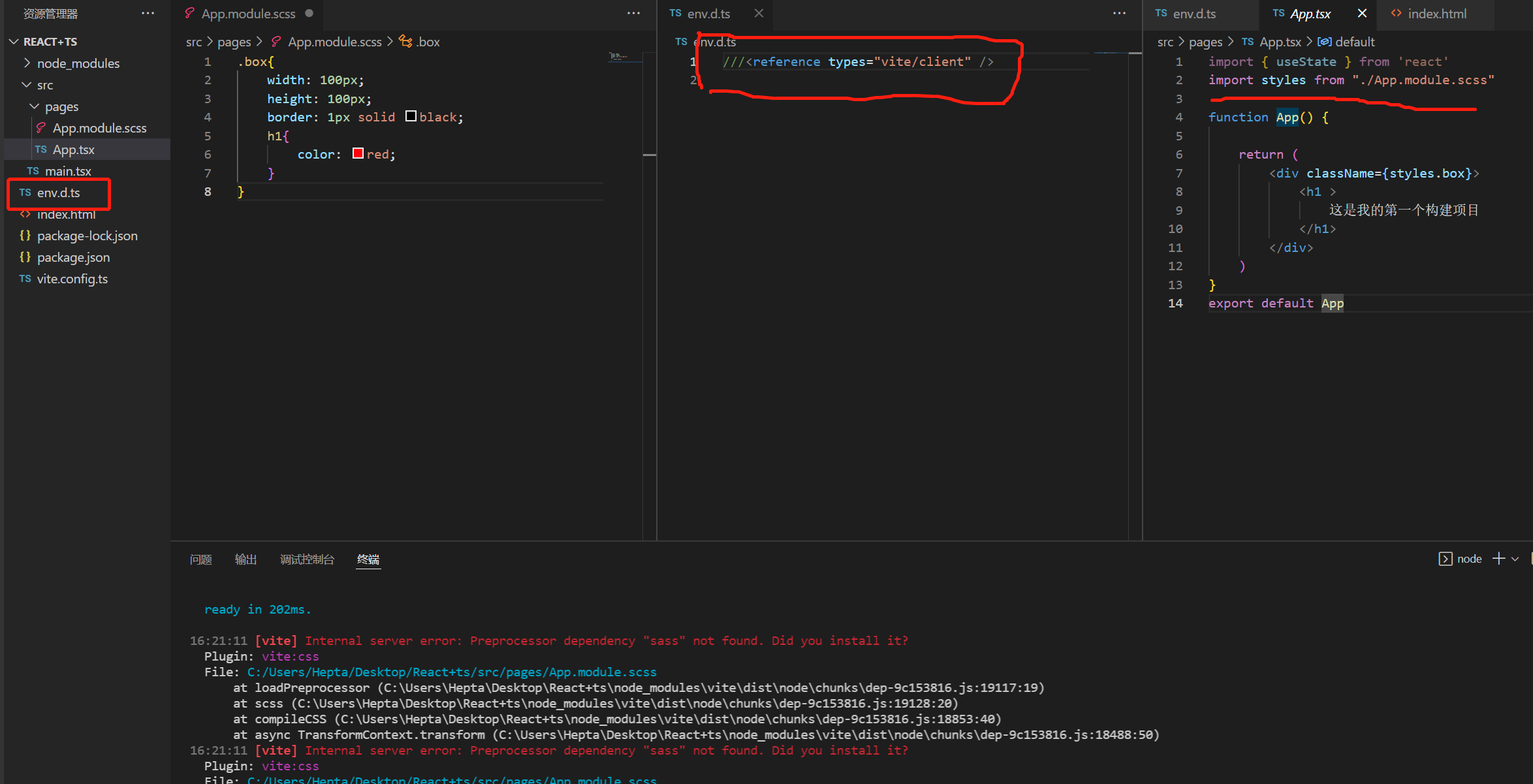
Task: Open App.tsx from explorer
Action: point(73,149)
